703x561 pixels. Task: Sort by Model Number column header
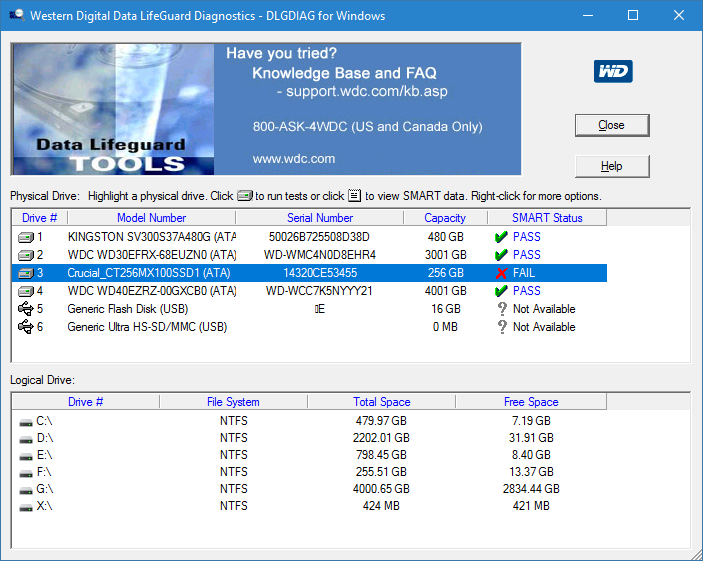[x=152, y=218]
